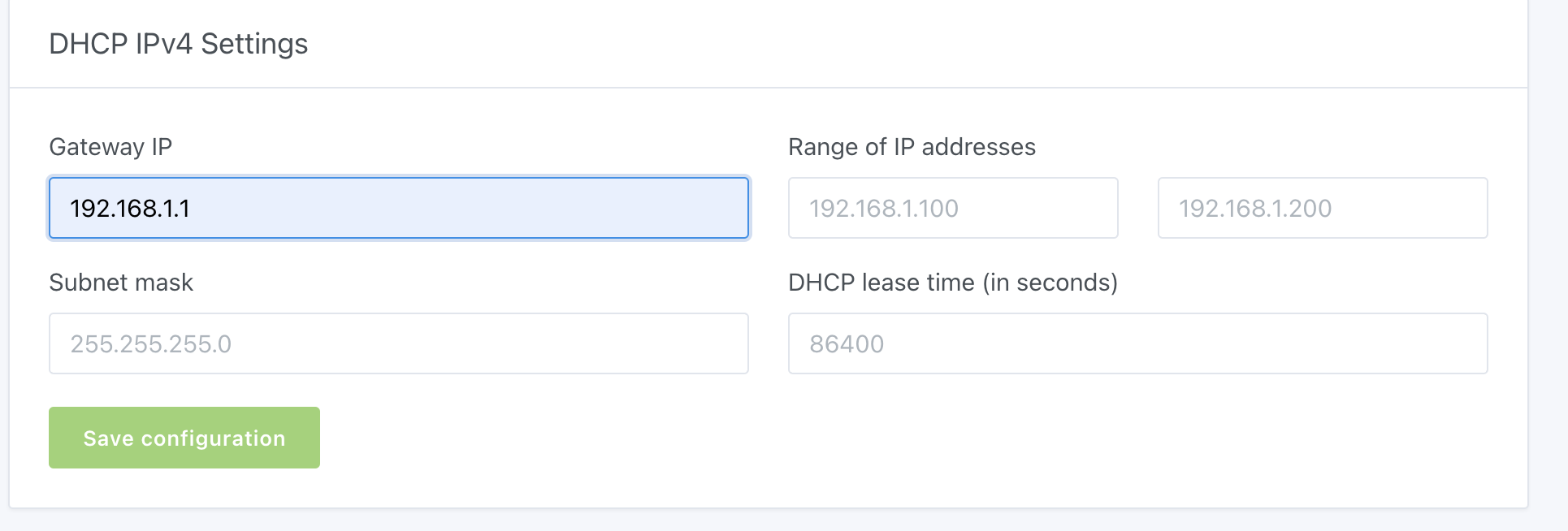Click the field with placeholder 255.255.255.0
This screenshot has width=1568, height=531.
(x=398, y=343)
